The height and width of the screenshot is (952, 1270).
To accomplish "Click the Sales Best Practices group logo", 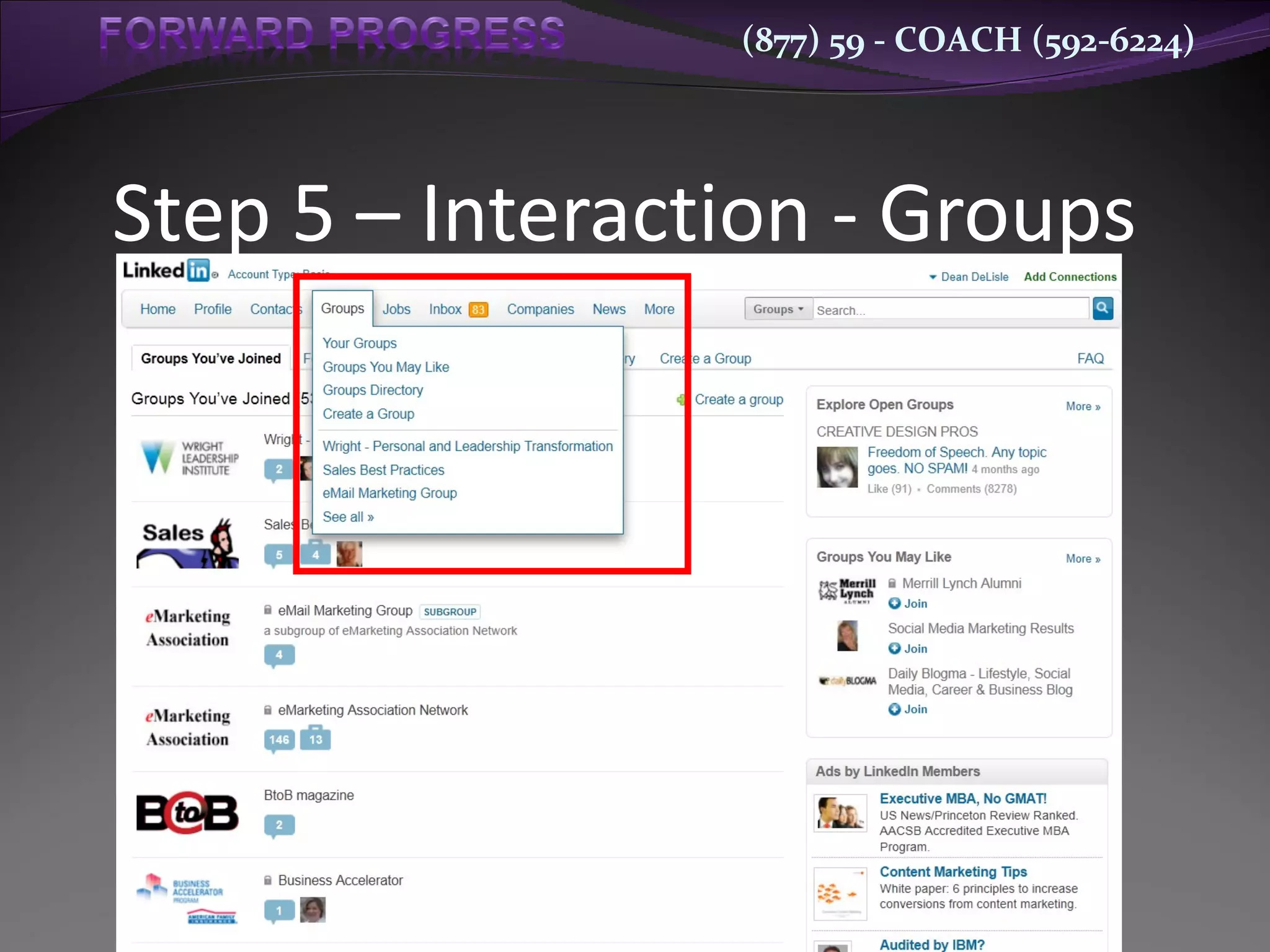I will (187, 543).
